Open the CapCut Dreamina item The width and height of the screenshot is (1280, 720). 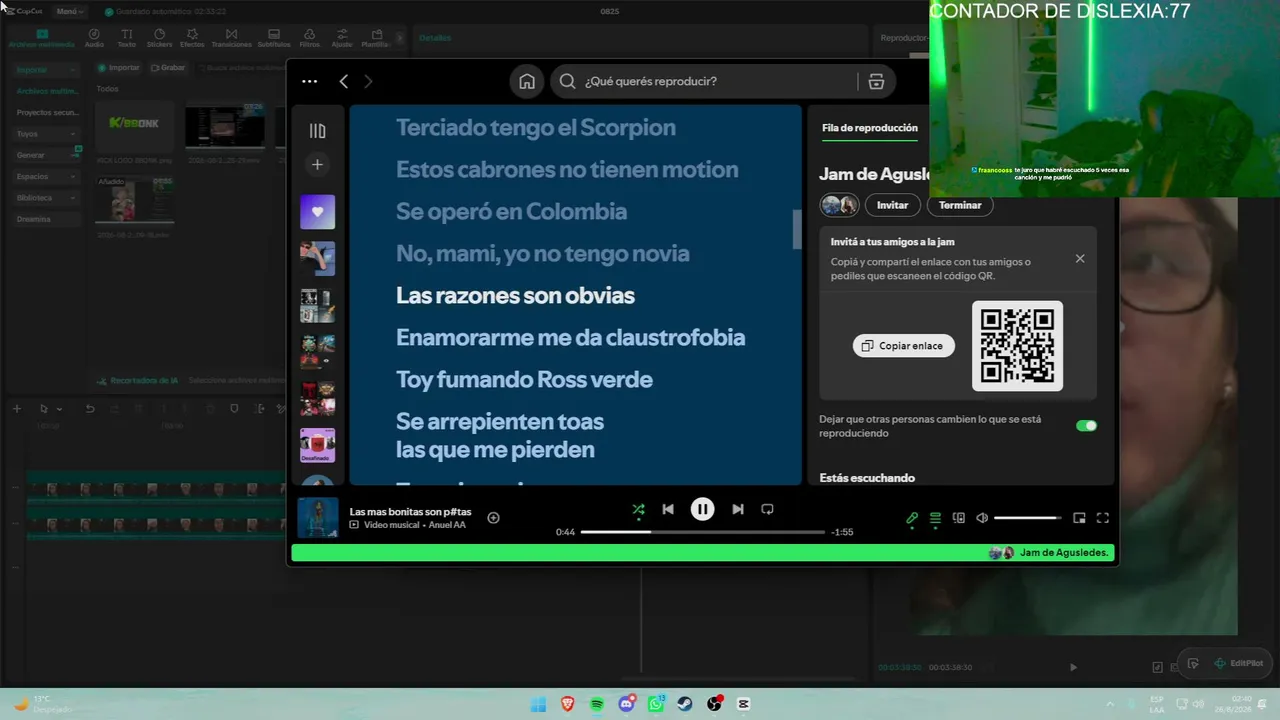point(34,219)
